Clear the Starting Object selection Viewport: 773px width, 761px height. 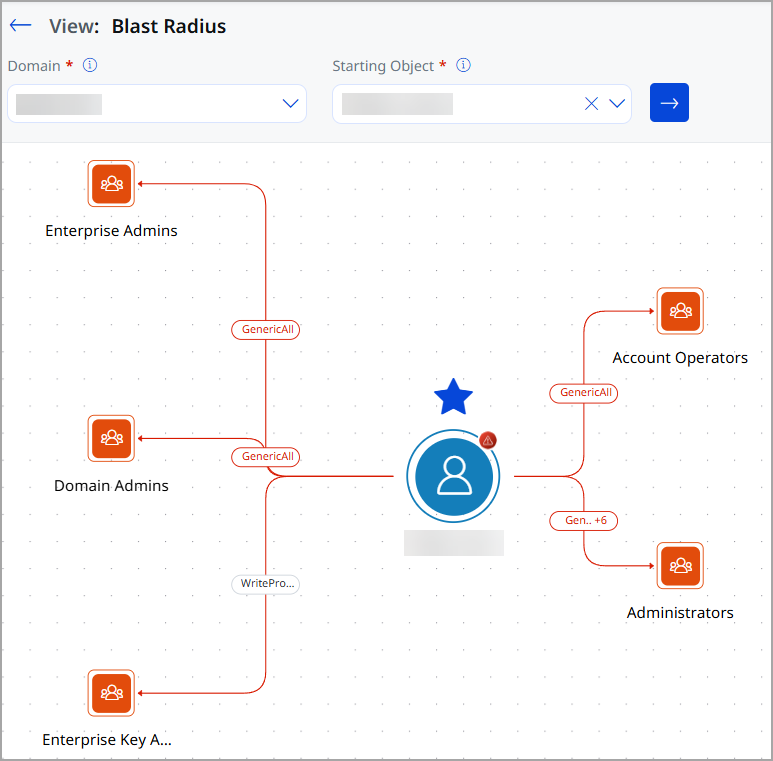coord(591,104)
